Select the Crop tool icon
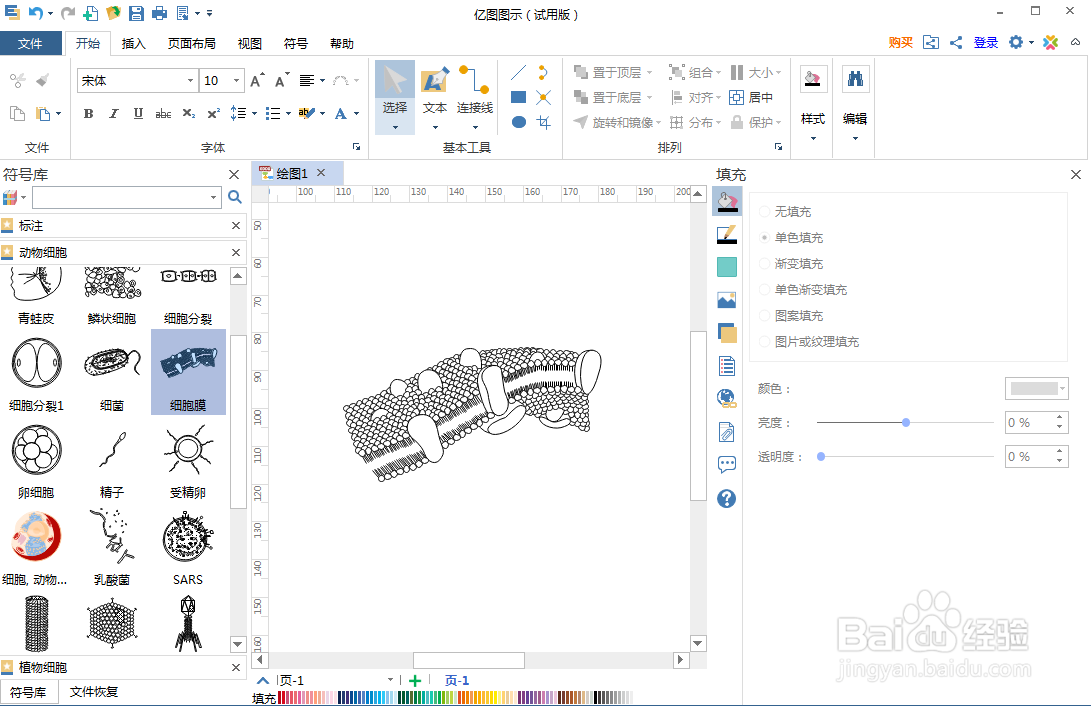 point(544,122)
